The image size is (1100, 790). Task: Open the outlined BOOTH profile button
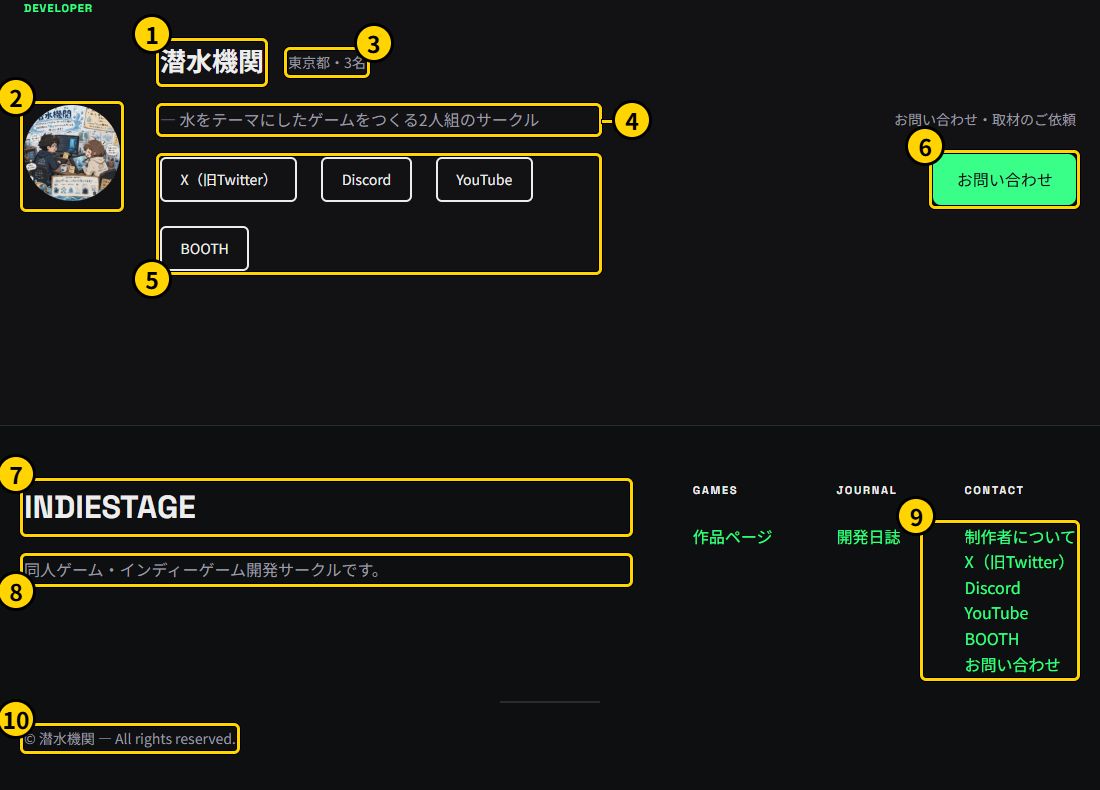click(x=204, y=248)
